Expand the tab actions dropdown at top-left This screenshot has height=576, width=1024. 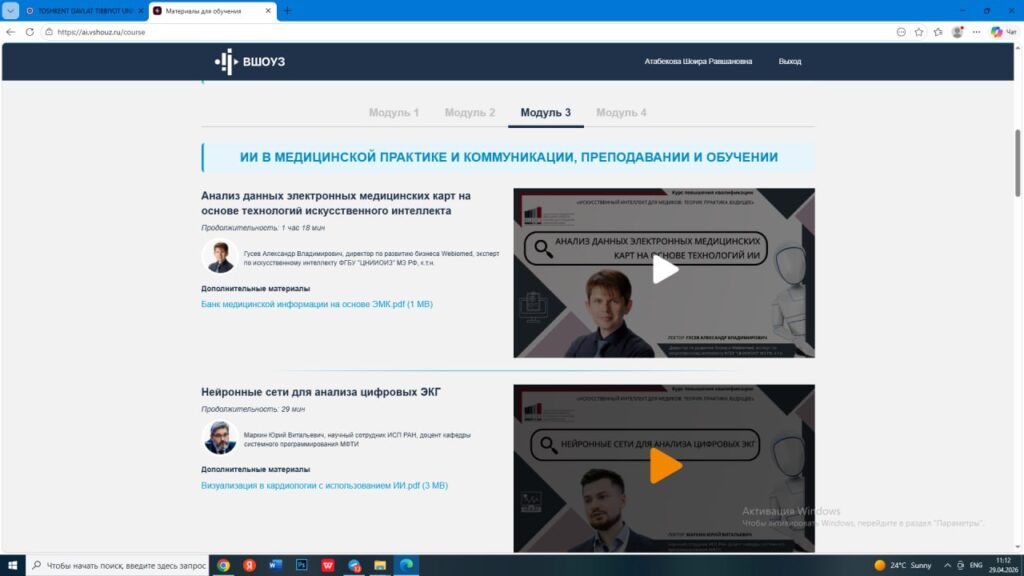(x=11, y=10)
